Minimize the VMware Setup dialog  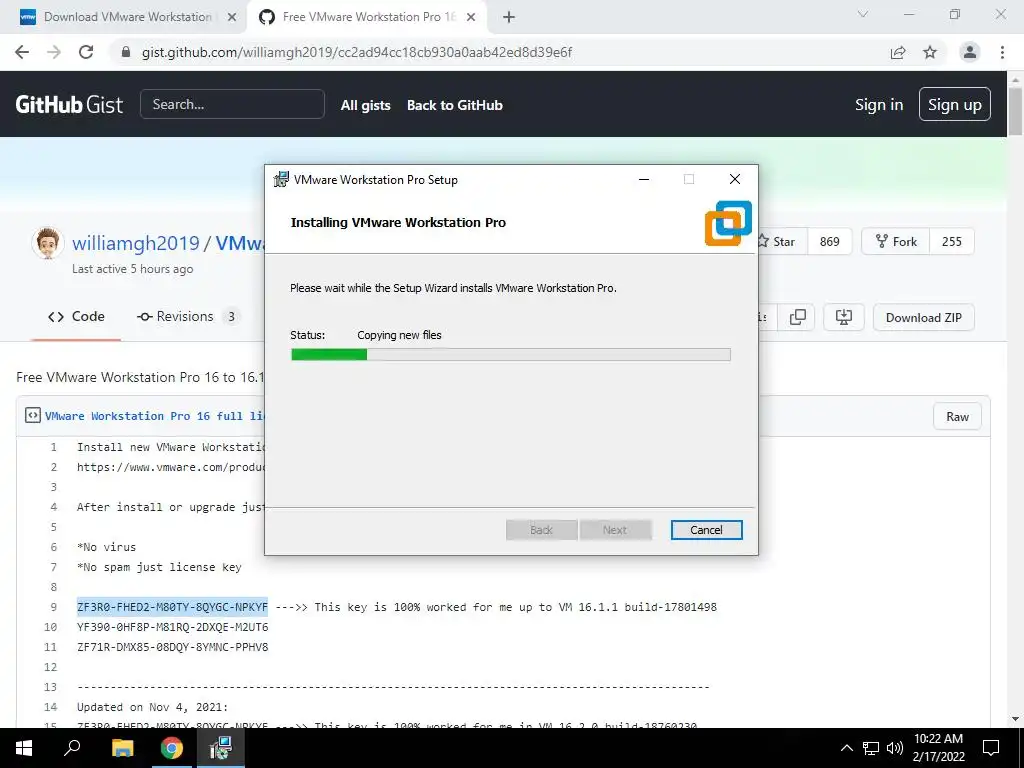click(x=644, y=179)
